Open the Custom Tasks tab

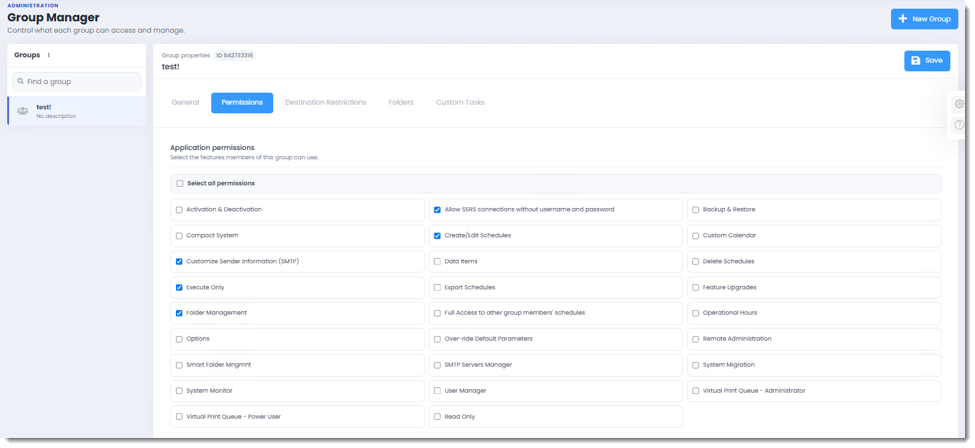pyautogui.click(x=460, y=103)
